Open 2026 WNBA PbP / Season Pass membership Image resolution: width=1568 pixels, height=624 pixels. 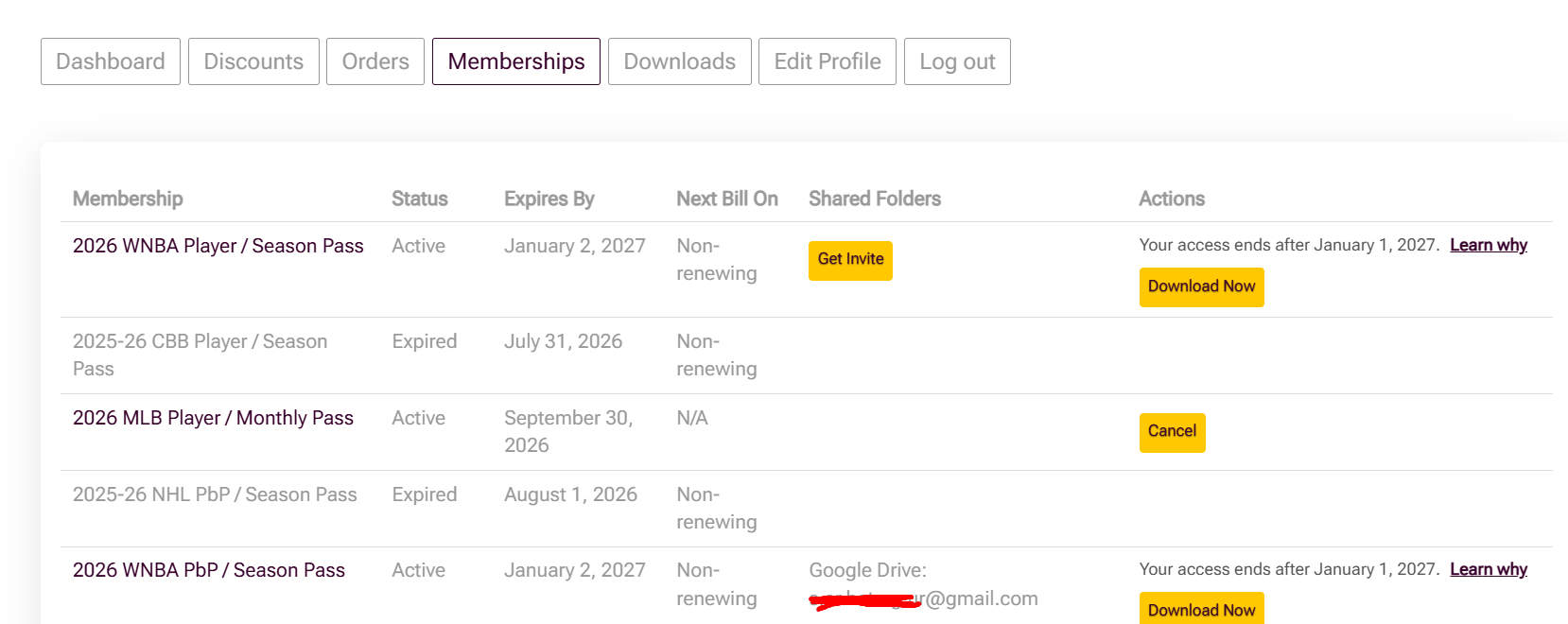[x=209, y=570]
